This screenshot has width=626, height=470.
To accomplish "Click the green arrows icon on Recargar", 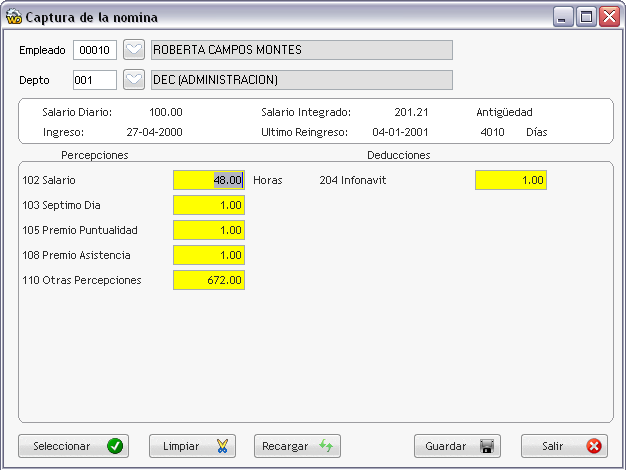I will [326, 445].
